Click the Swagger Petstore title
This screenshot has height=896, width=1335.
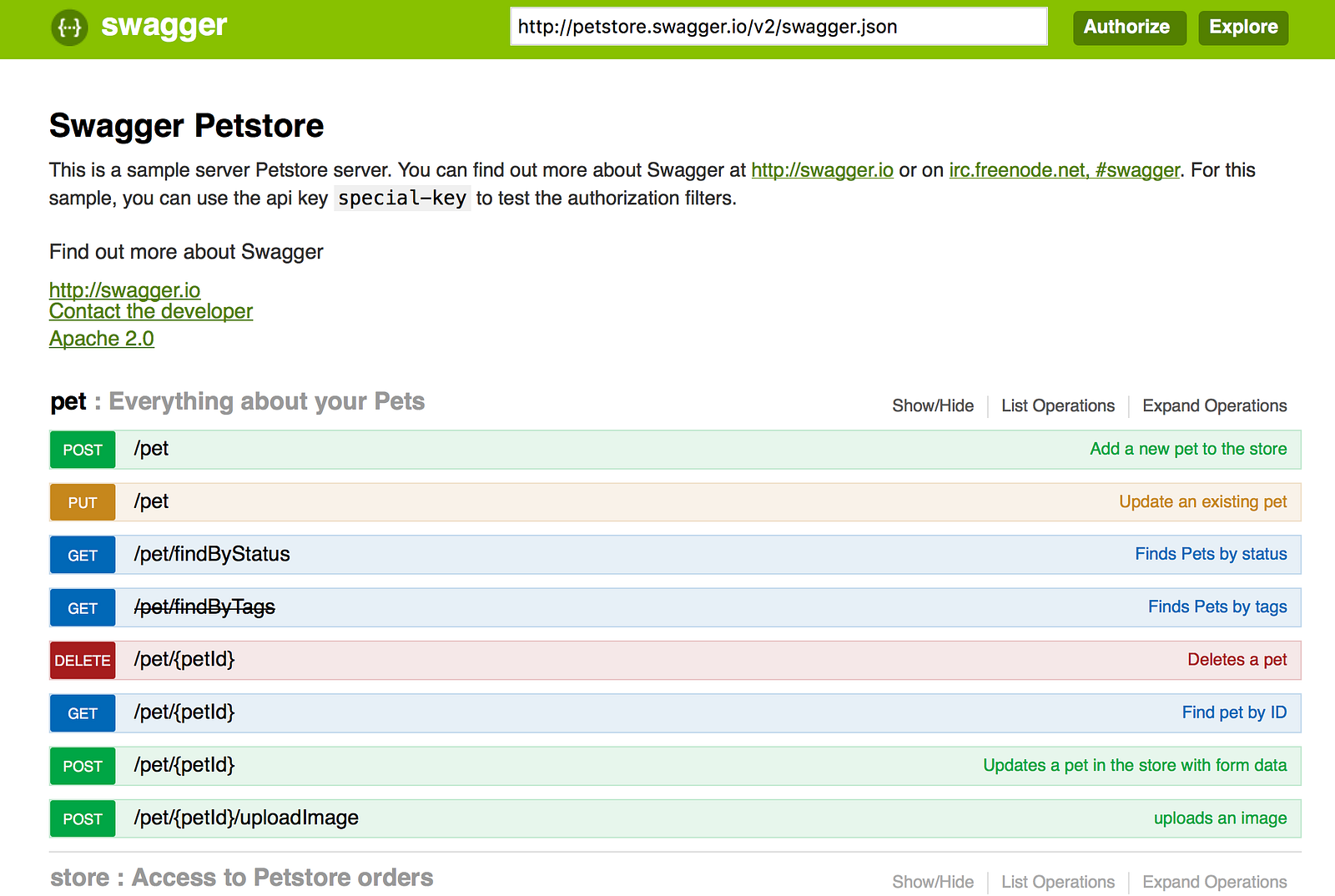(x=186, y=126)
